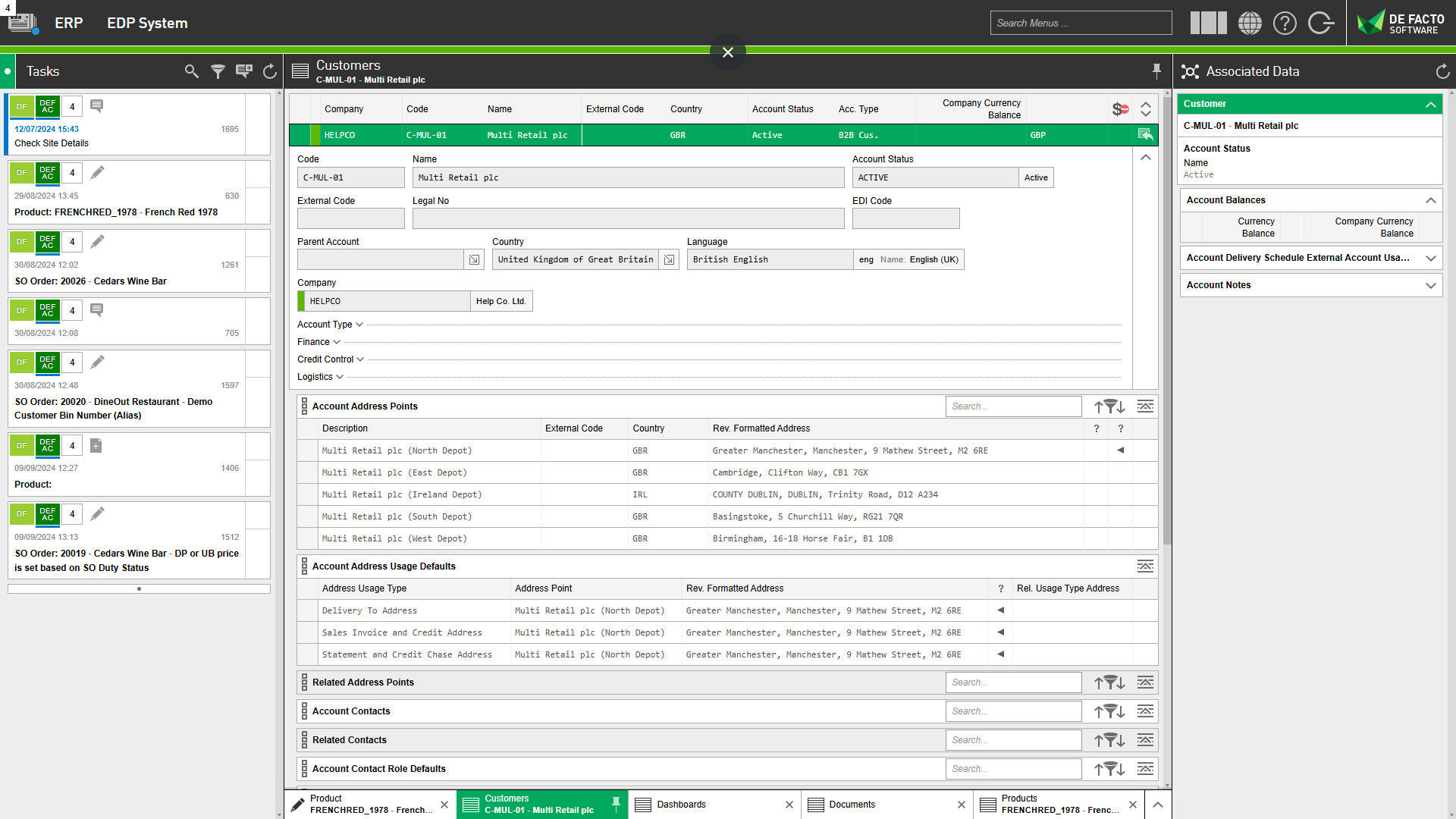The image size is (1456, 819).
Task: Click the dollar currency balance icon
Action: coord(1120,109)
